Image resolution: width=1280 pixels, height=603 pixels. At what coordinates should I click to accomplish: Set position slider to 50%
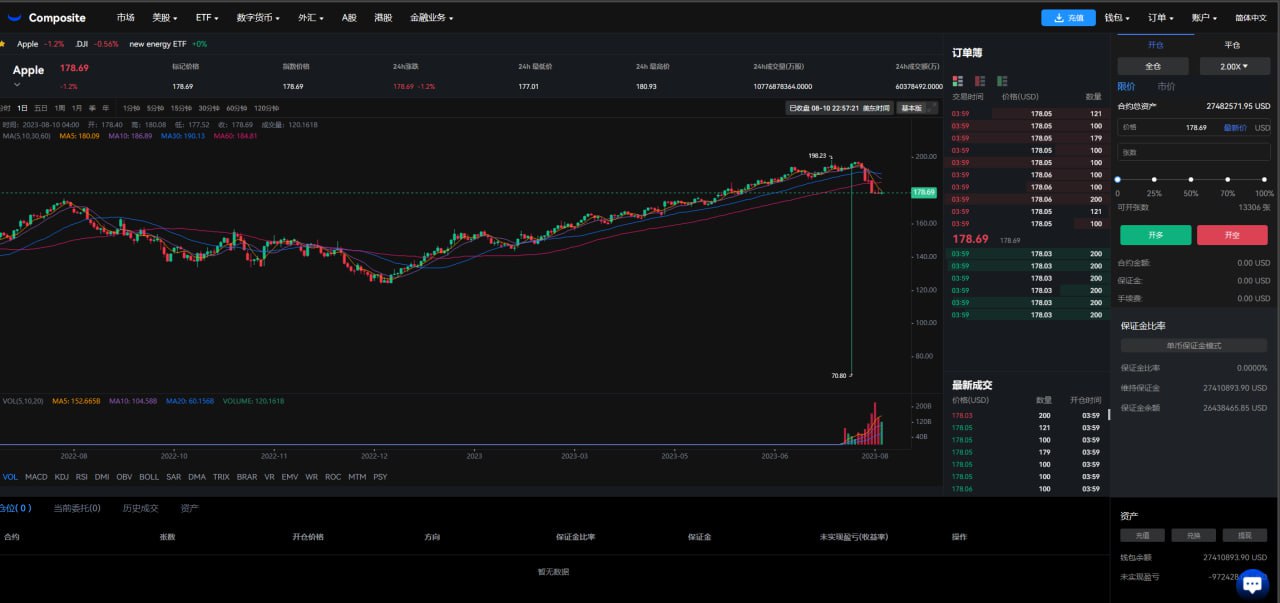(1191, 180)
